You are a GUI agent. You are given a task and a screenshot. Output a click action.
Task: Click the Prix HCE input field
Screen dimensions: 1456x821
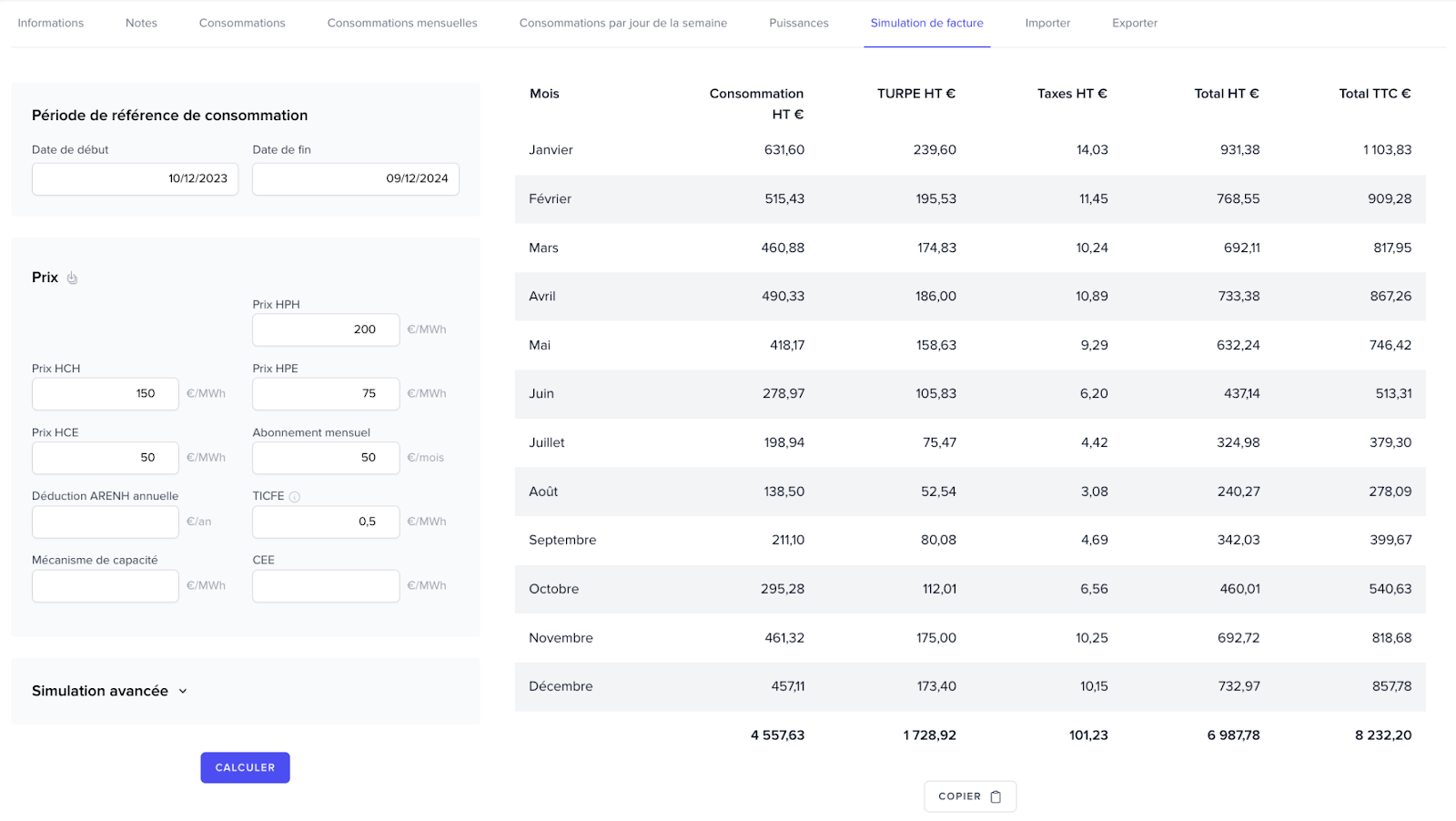[x=106, y=458]
